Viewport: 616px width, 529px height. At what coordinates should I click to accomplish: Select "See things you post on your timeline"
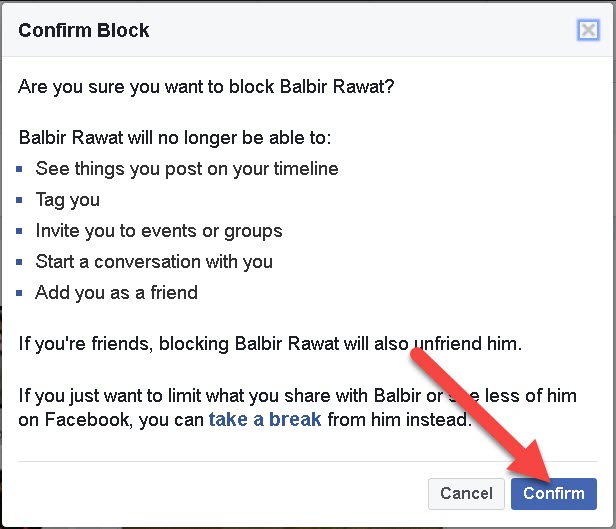click(186, 169)
